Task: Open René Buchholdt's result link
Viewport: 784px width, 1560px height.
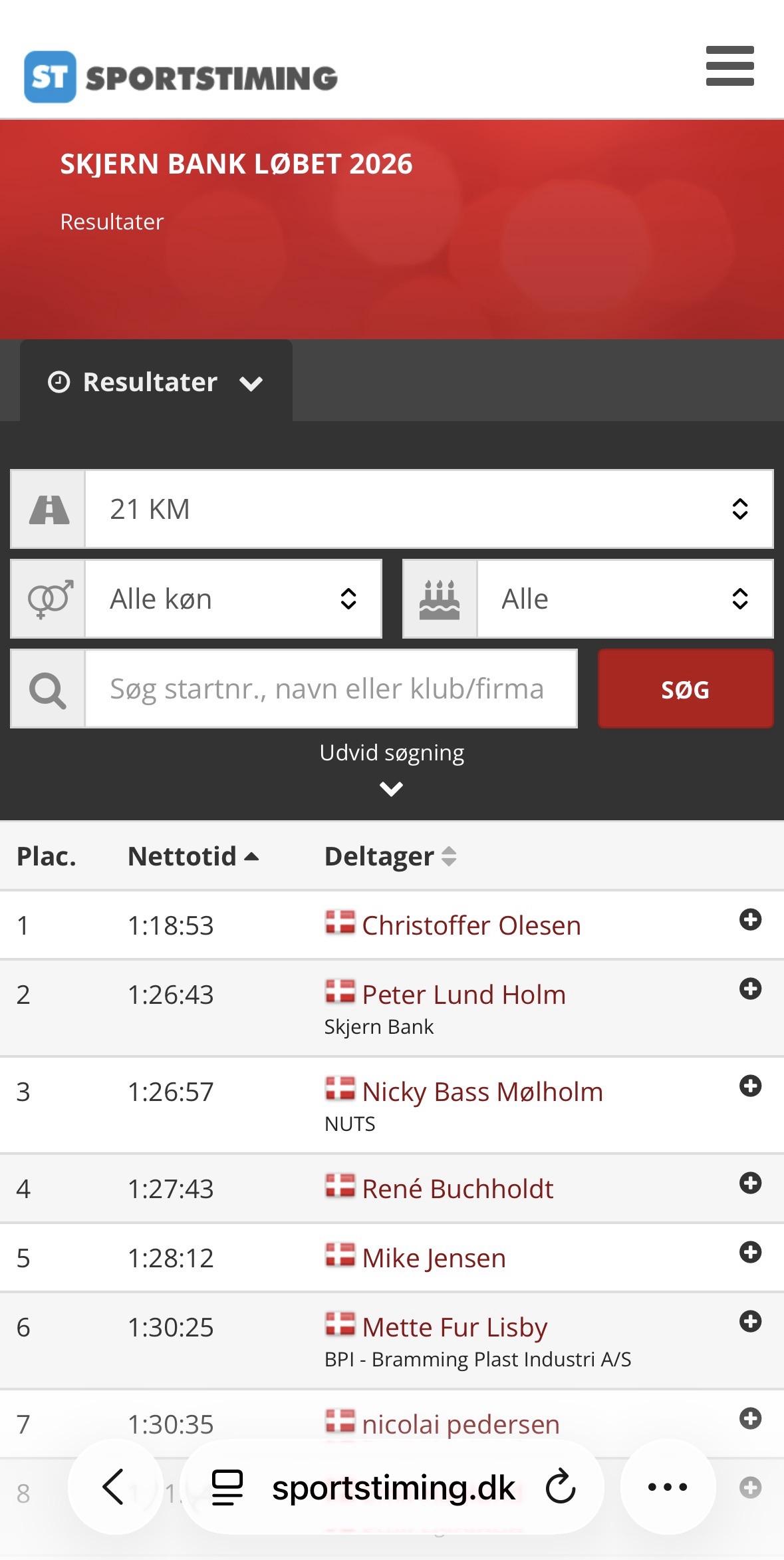Action: tap(457, 1189)
